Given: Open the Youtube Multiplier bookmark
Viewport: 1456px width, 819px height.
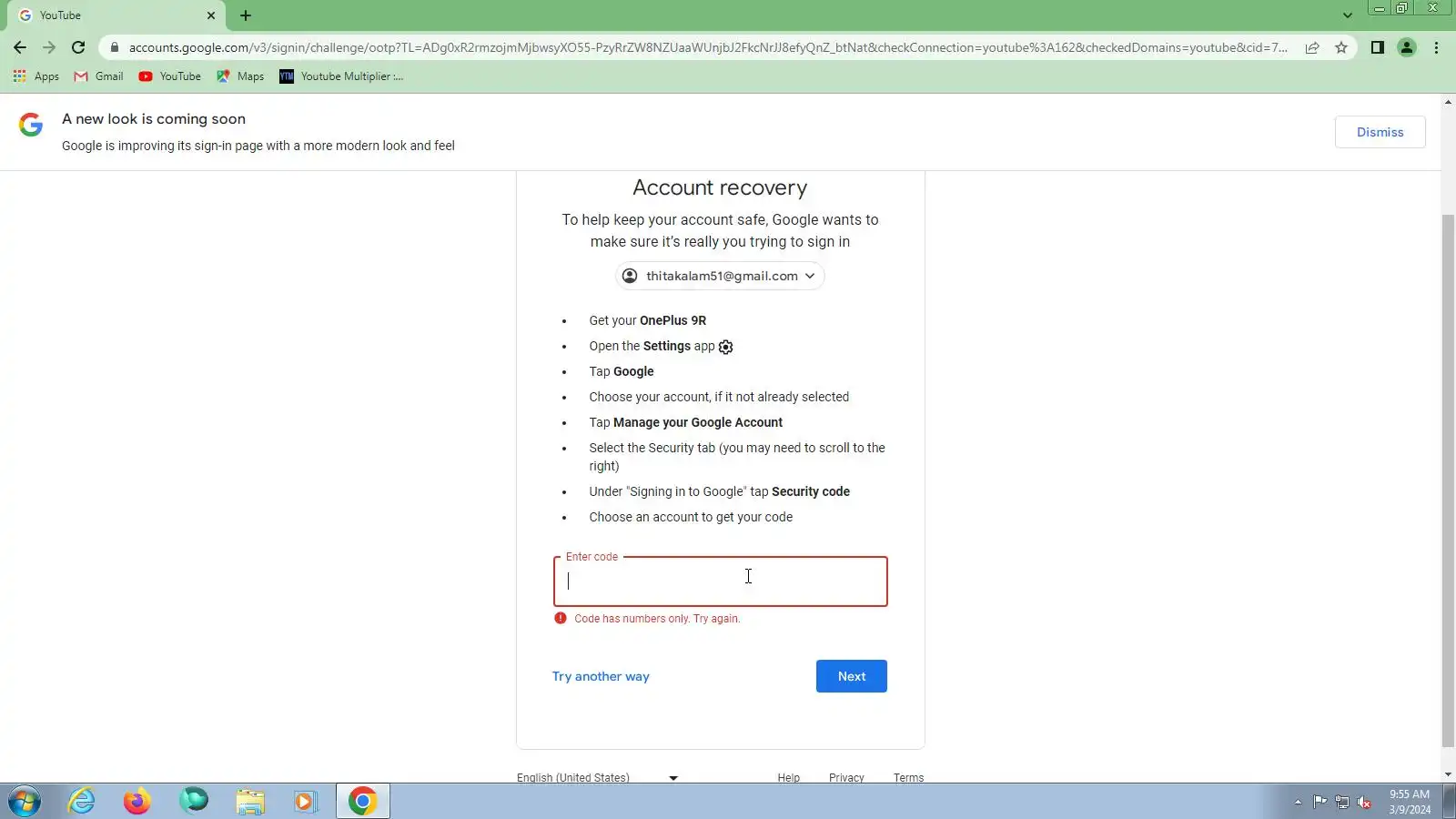Looking at the screenshot, I should click(x=341, y=76).
